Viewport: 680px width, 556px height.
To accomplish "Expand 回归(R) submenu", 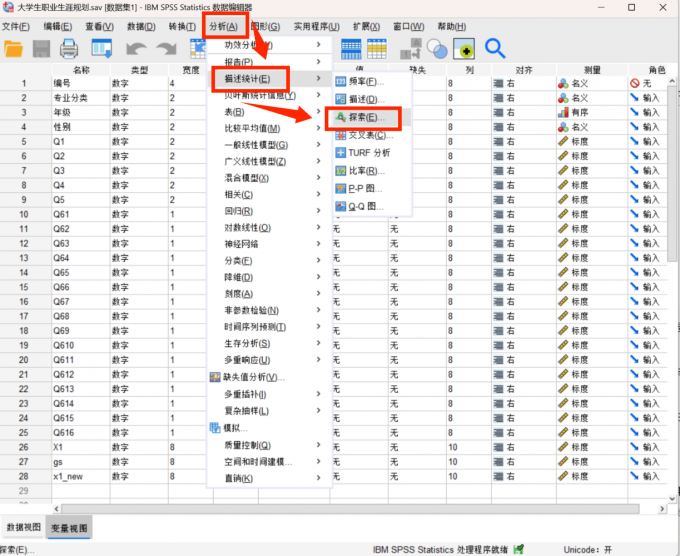I will pos(269,211).
